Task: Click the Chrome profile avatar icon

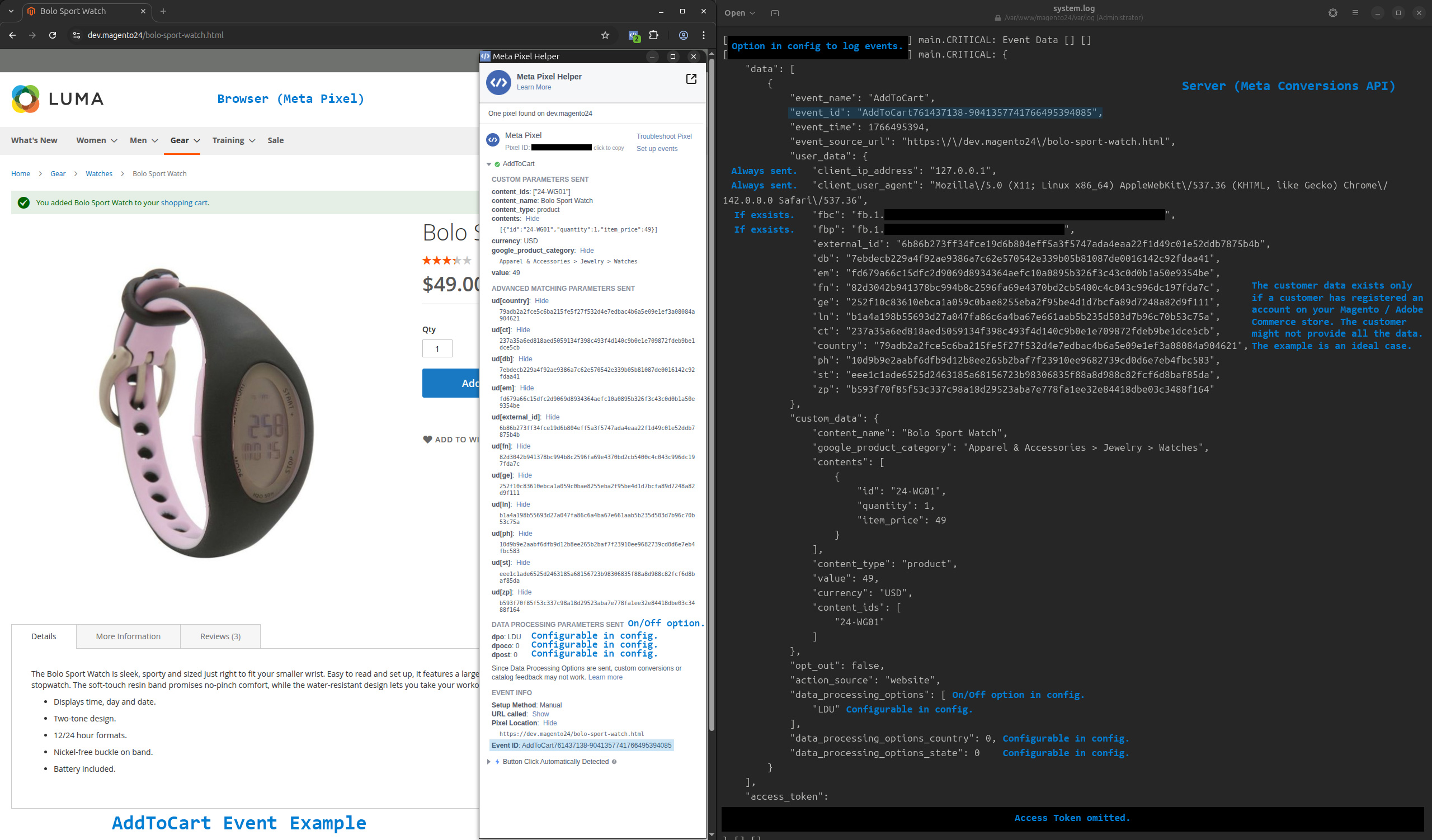Action: click(683, 35)
